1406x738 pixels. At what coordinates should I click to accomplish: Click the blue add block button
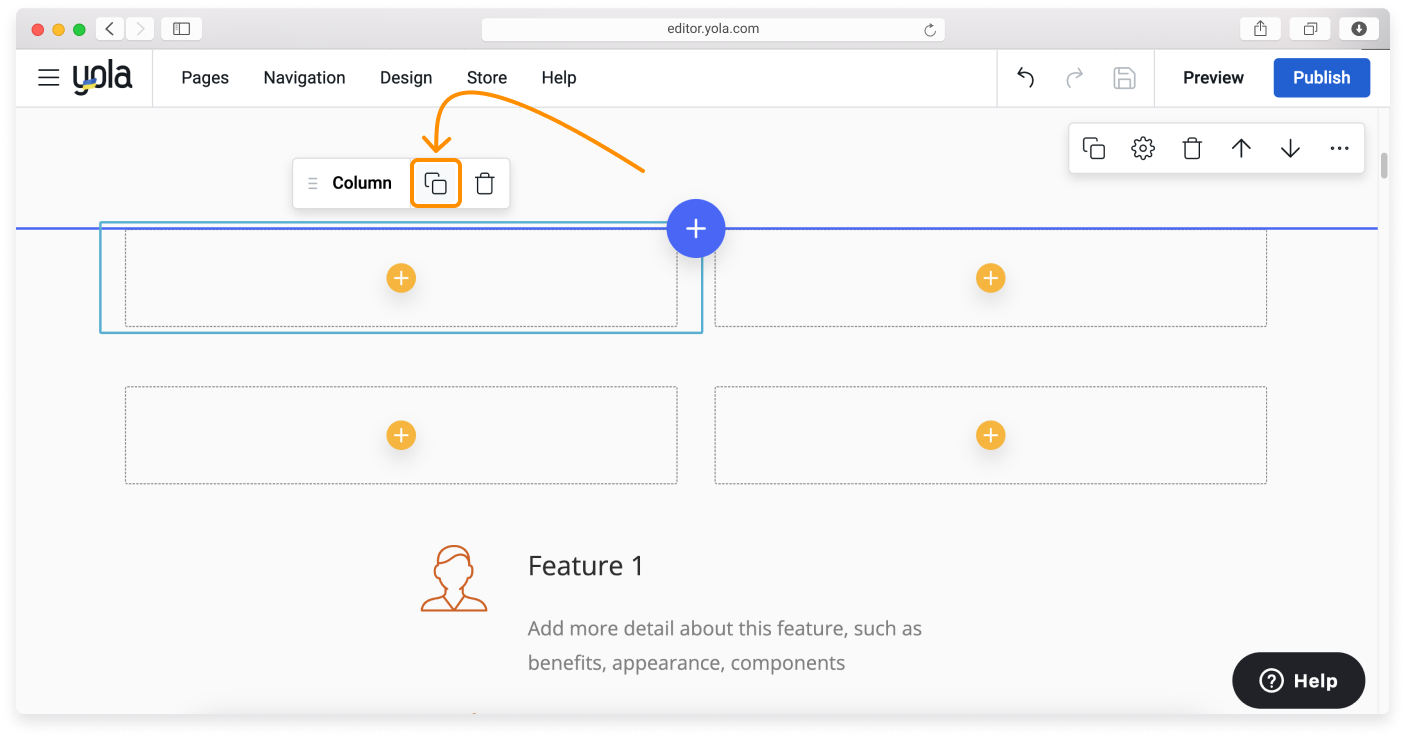click(x=695, y=229)
